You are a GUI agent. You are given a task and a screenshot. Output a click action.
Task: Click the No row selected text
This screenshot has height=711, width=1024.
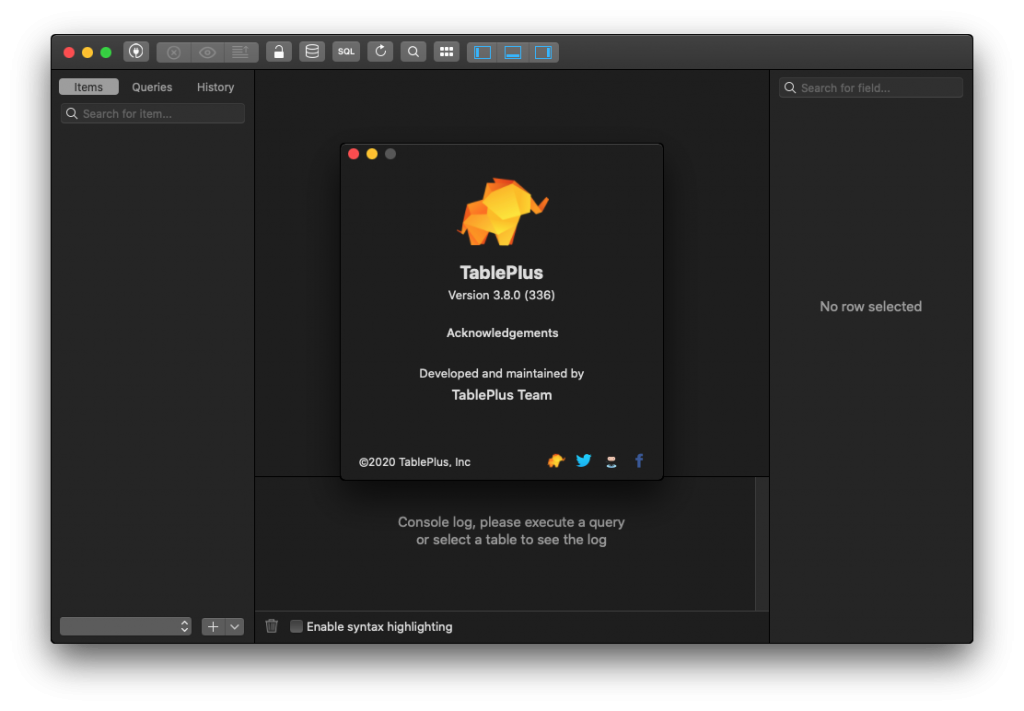coord(871,307)
